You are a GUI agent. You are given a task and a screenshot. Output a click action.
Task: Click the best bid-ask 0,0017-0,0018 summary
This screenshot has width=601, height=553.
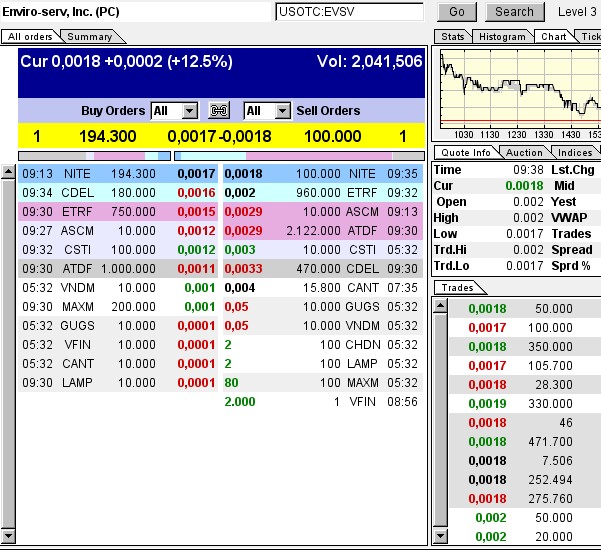(219, 136)
